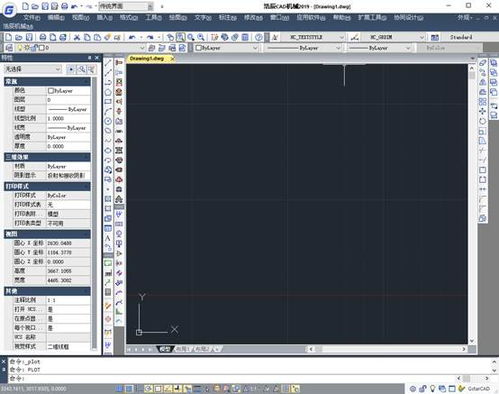Screen dimensions: 499x394
Task: Open the 帮助 (Help) menu
Action: [342, 17]
